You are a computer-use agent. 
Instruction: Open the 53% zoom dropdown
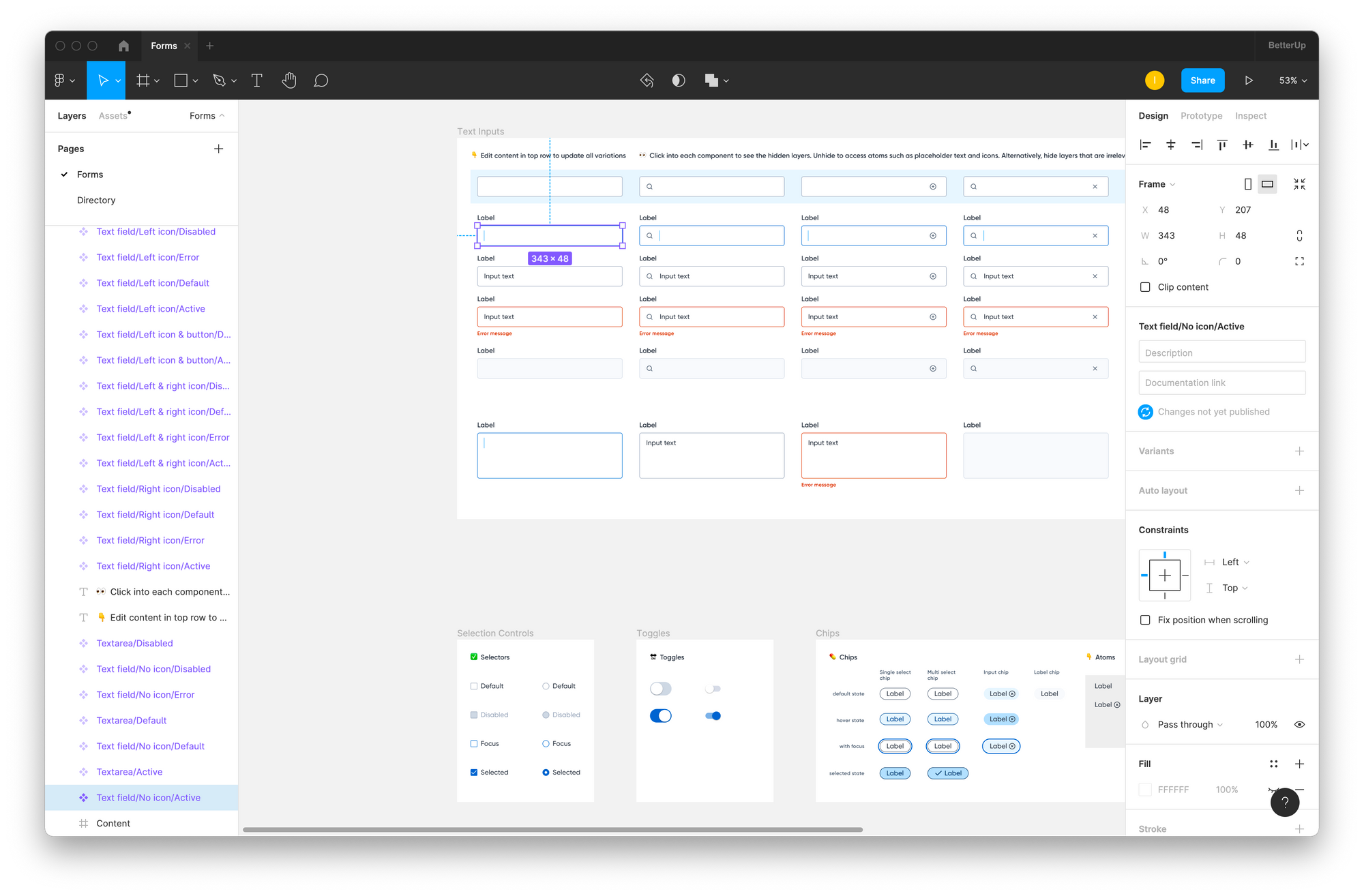click(x=1292, y=80)
